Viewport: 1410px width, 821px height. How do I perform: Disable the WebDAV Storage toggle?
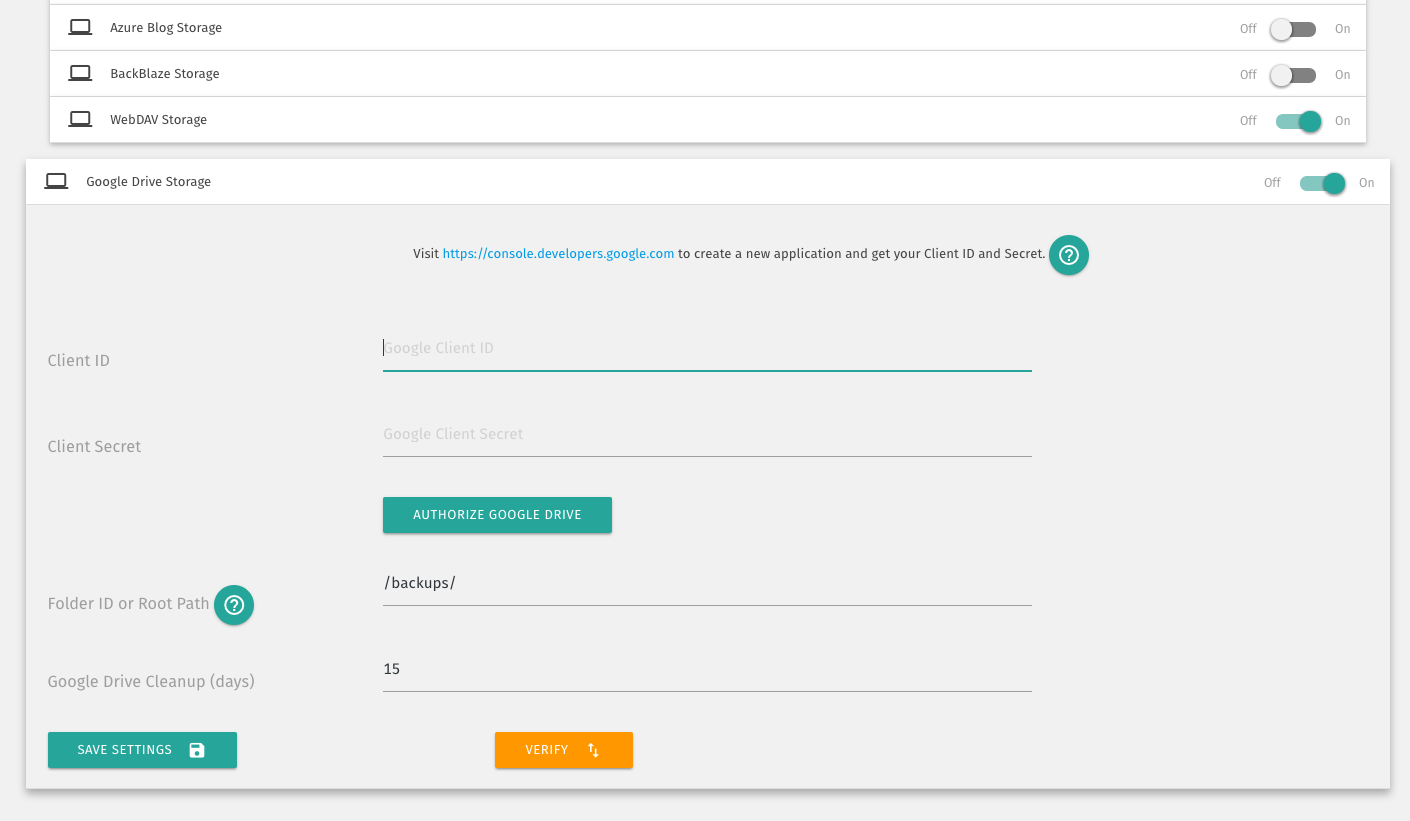(x=1299, y=121)
